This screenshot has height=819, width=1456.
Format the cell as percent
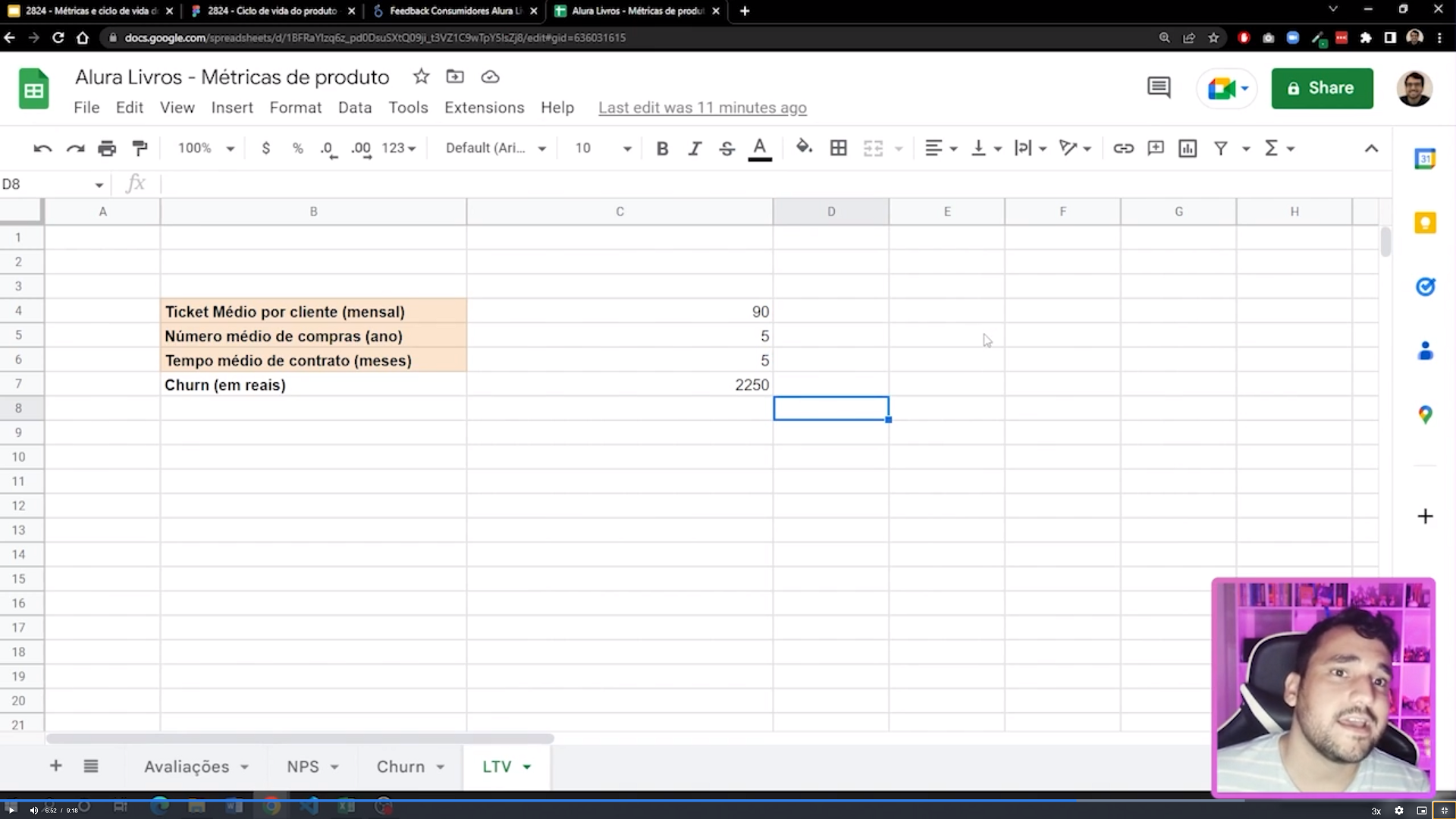pos(297,149)
